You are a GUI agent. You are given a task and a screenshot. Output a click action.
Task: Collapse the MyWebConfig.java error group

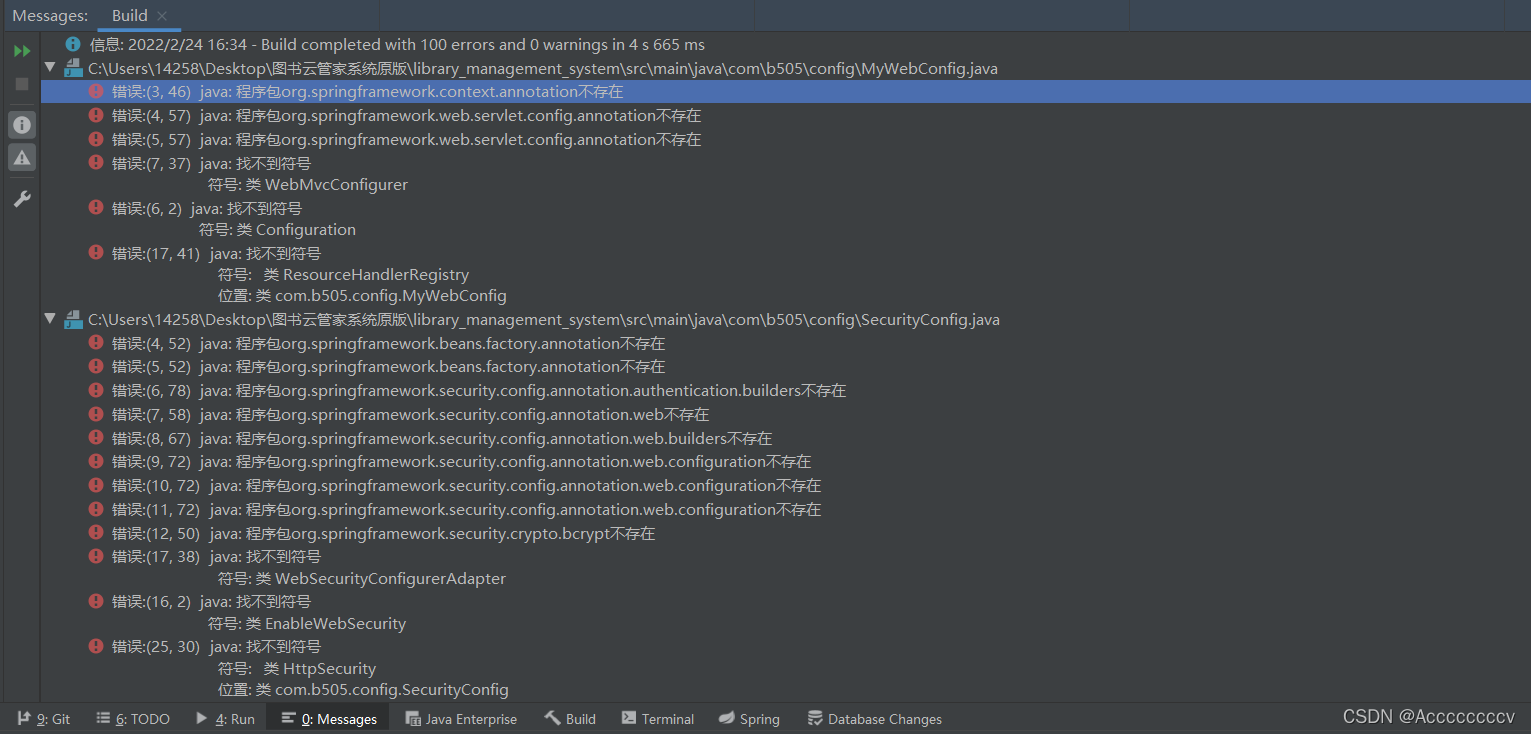(x=50, y=68)
